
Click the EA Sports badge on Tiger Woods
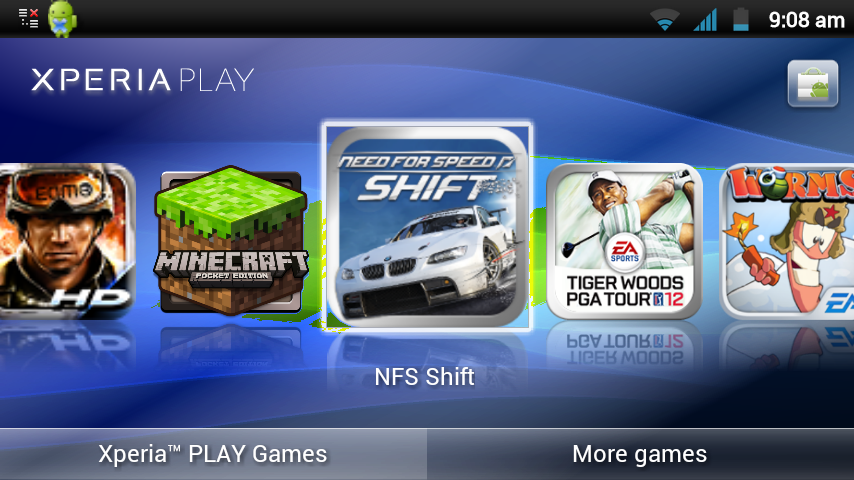coord(625,253)
